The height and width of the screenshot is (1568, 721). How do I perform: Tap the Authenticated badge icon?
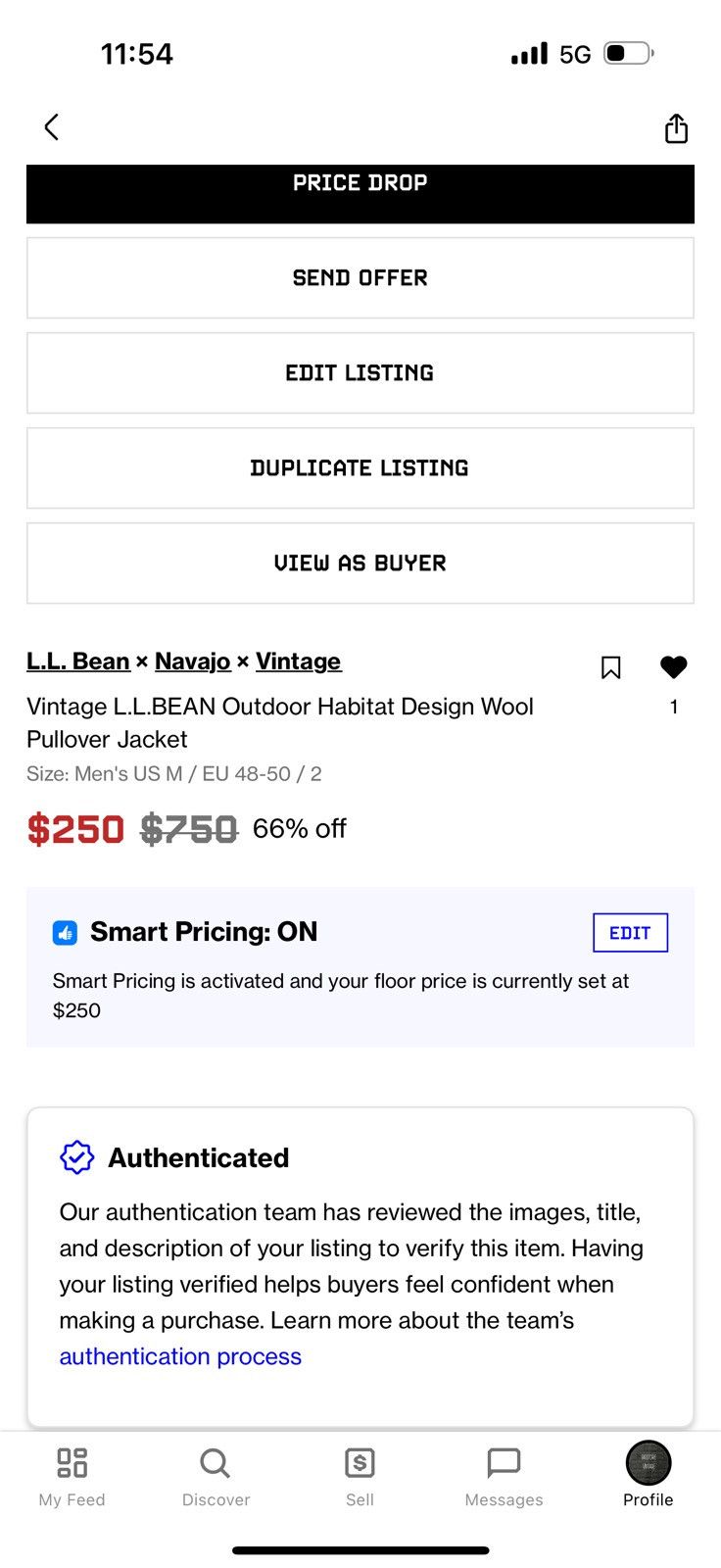point(76,1157)
